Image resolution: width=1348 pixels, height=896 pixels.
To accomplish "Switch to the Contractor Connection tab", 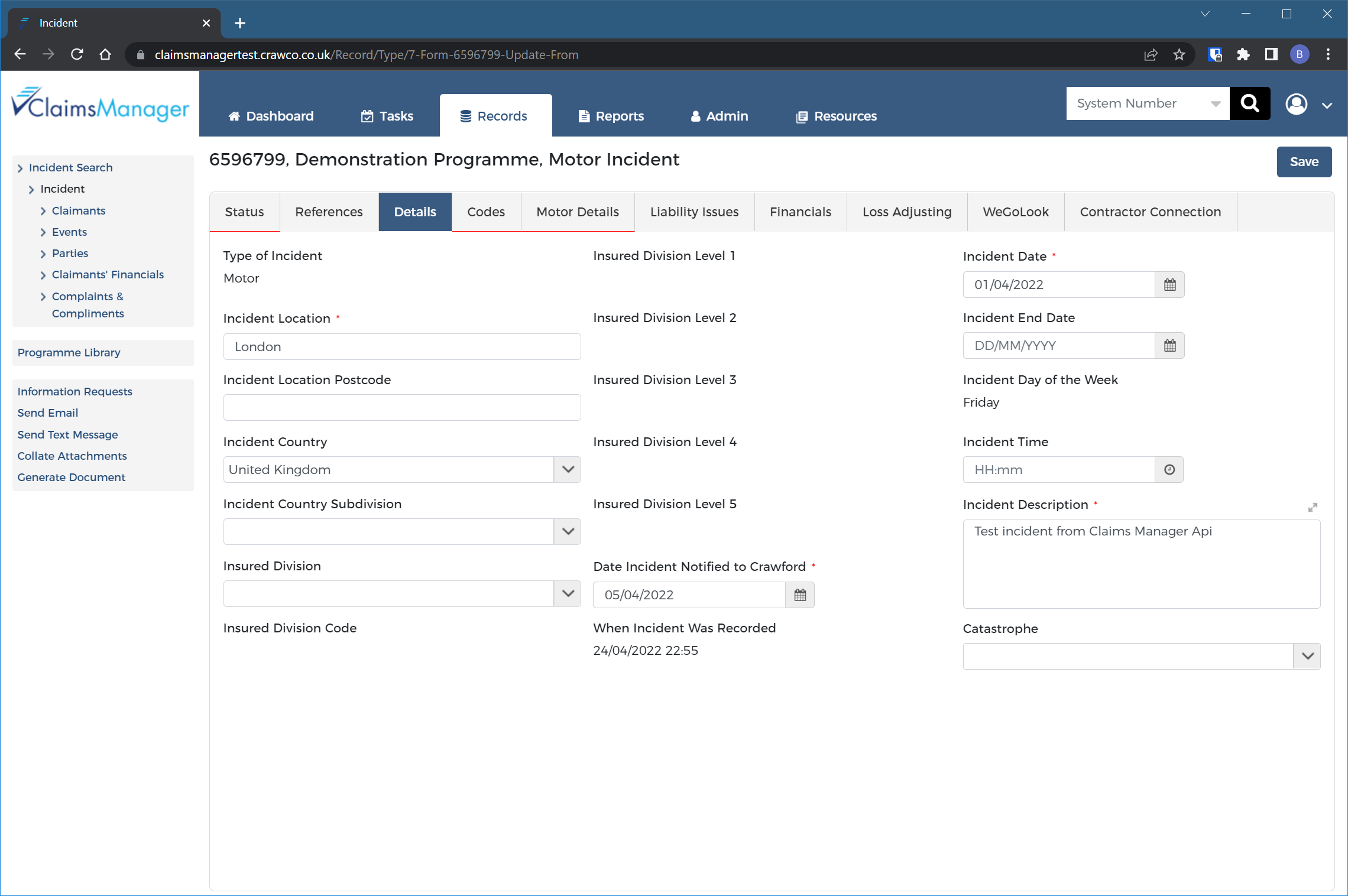I will pos(1151,212).
